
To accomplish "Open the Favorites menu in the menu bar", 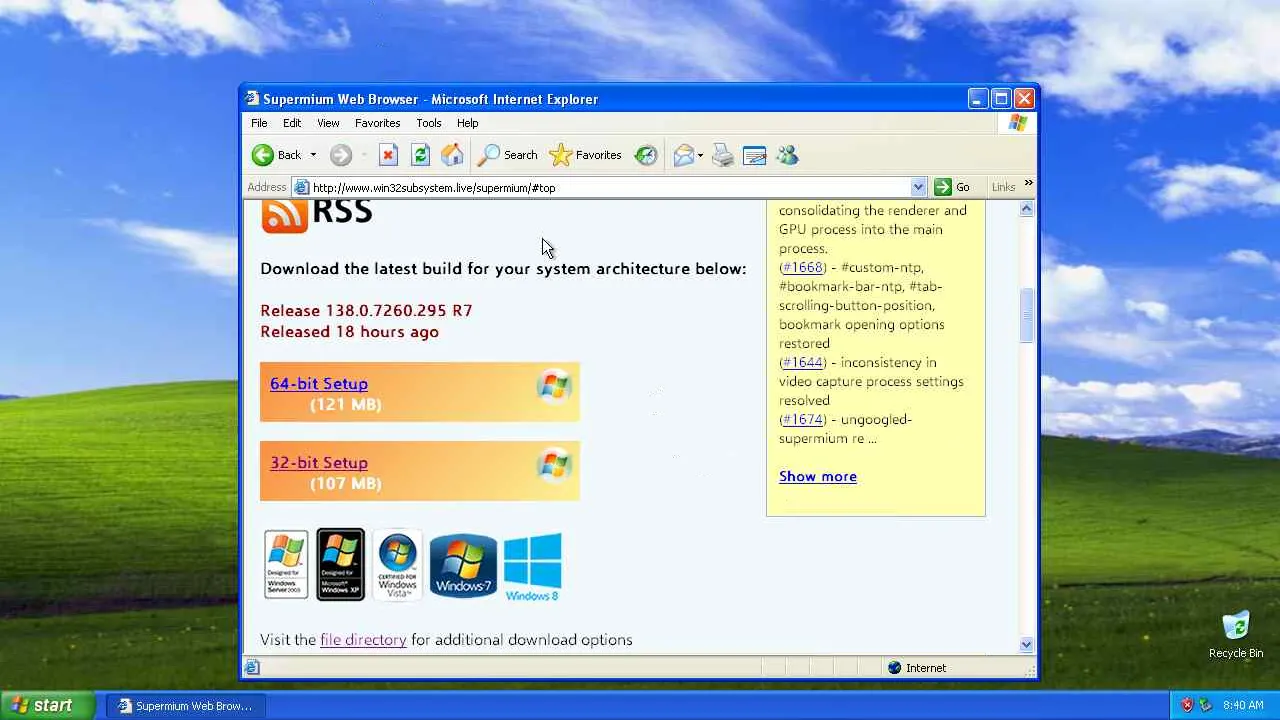I will tap(377, 123).
